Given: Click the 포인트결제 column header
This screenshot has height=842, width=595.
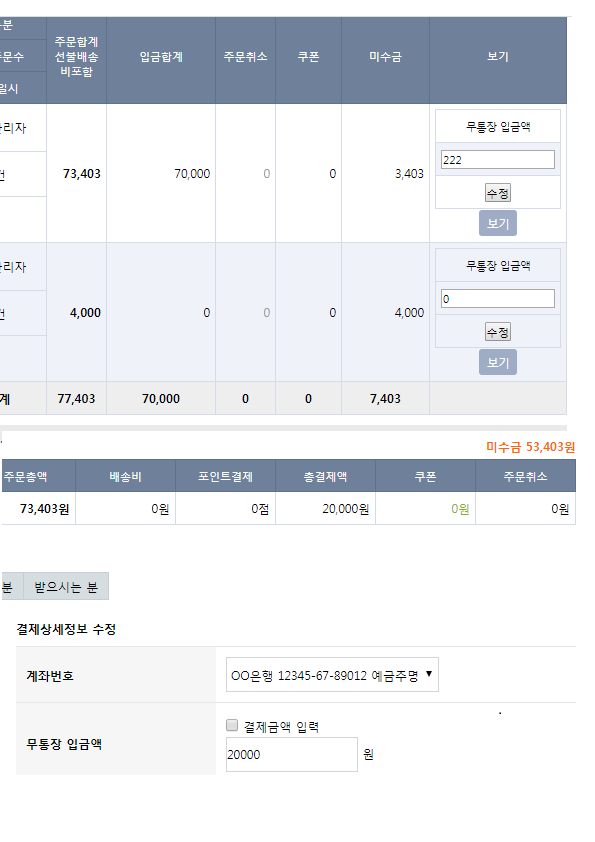Looking at the screenshot, I should (226, 476).
